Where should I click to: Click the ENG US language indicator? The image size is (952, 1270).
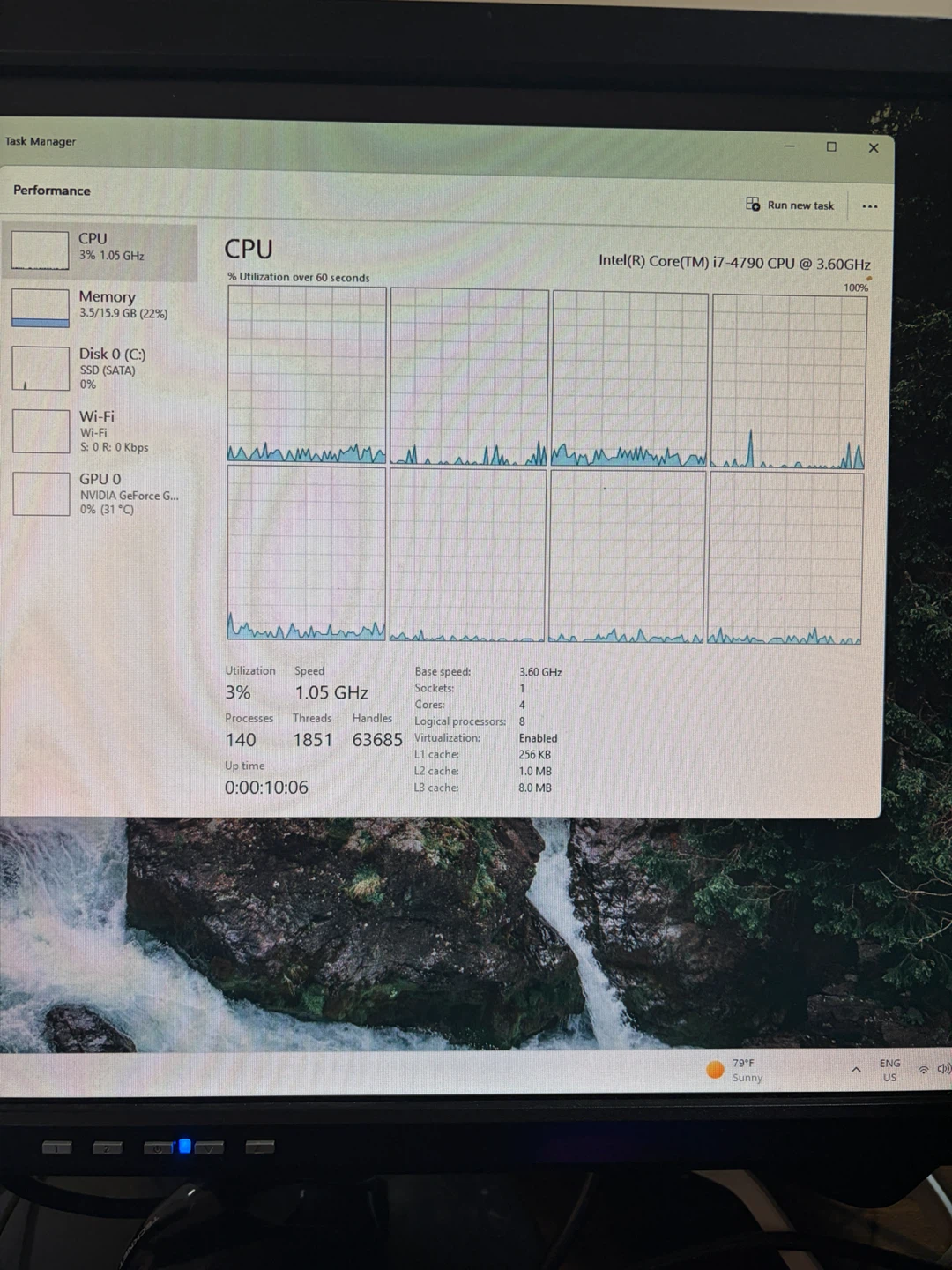pyautogui.click(x=889, y=1070)
